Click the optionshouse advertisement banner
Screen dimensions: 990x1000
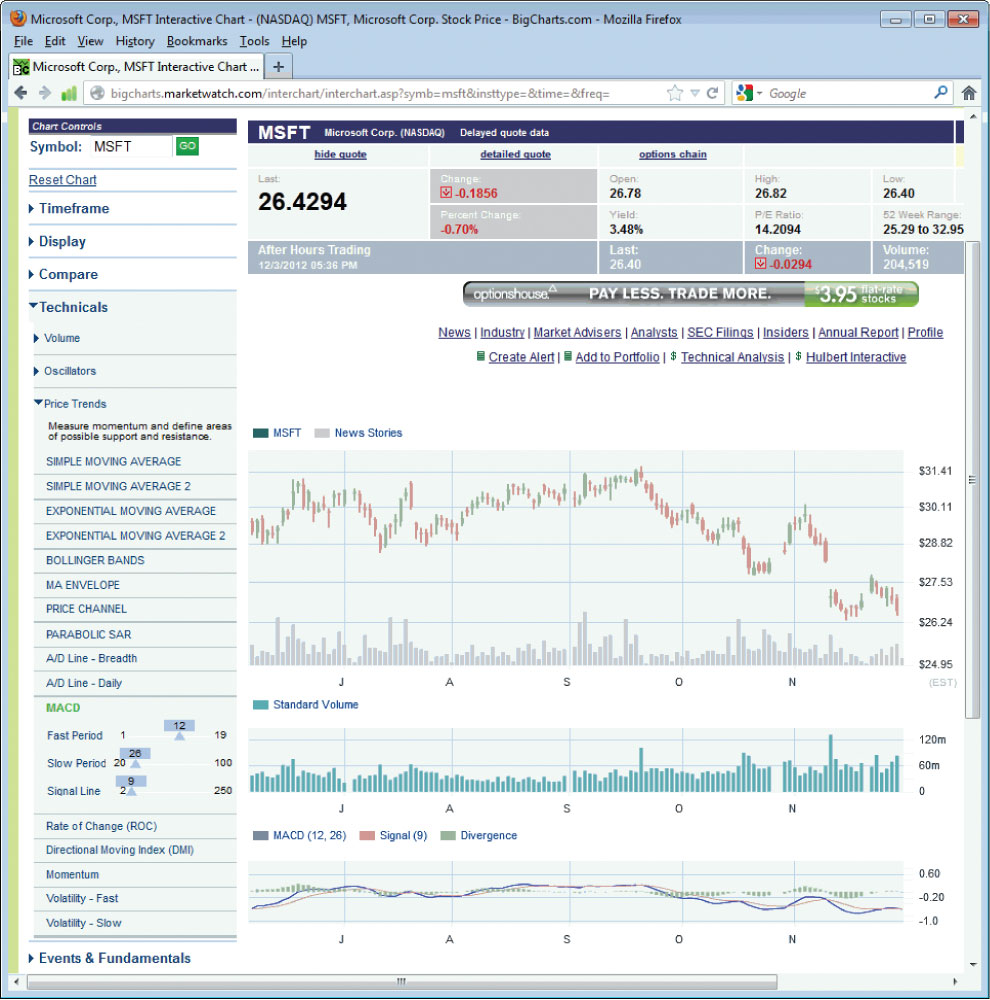[x=690, y=293]
